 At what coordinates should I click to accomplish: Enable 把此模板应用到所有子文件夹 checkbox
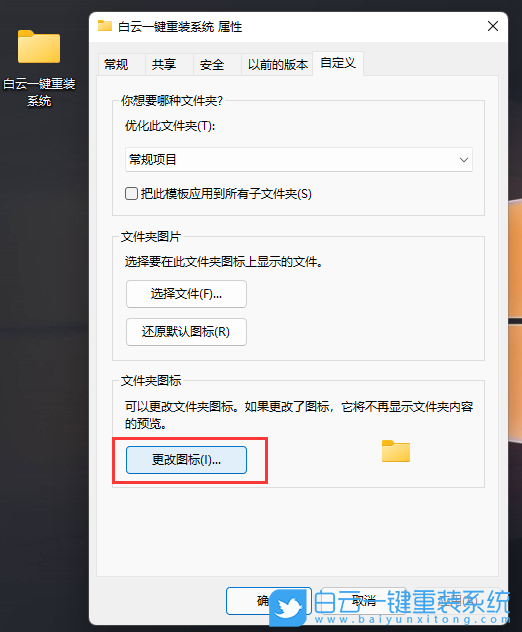131,193
